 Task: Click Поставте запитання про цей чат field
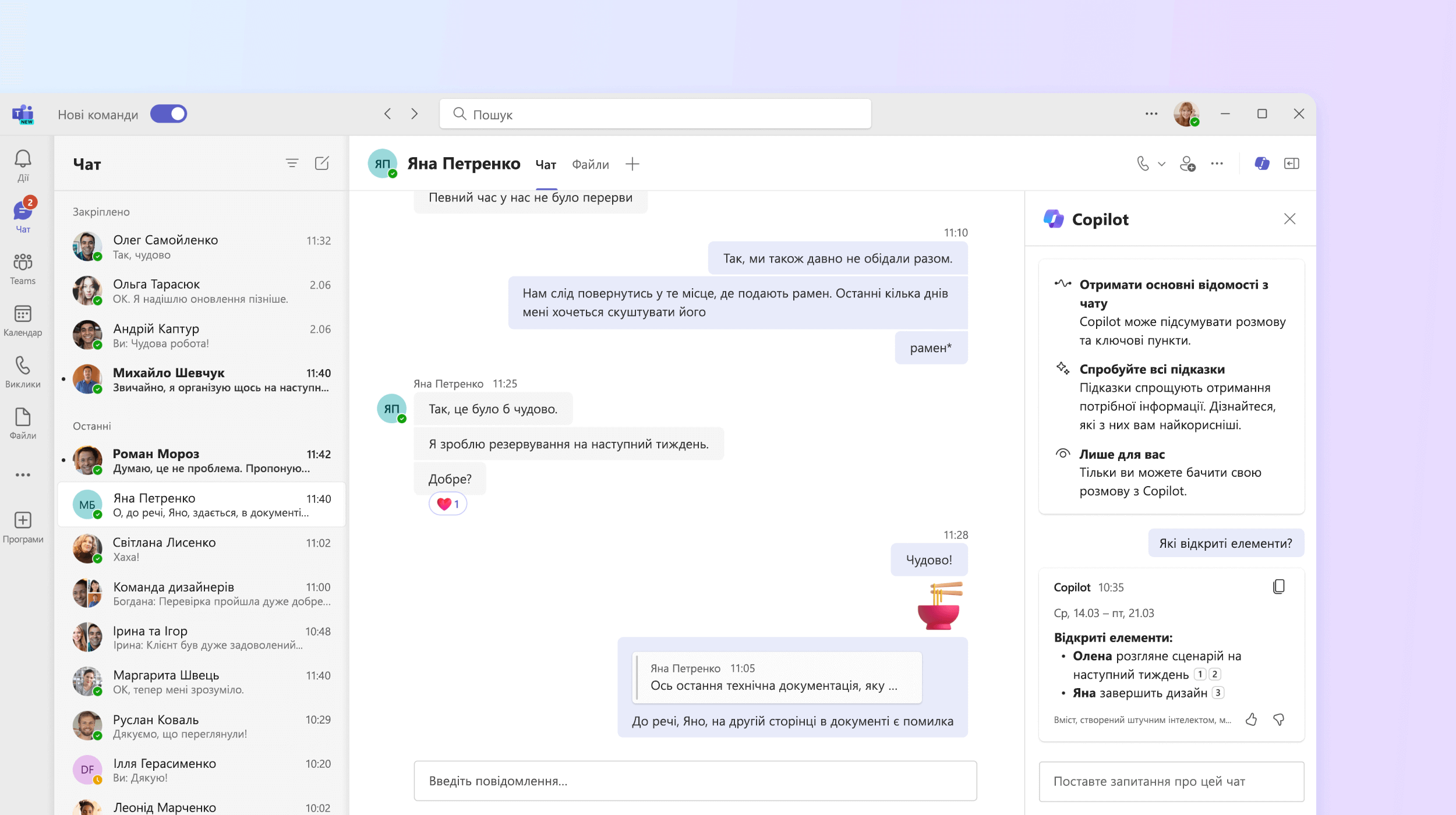pyautogui.click(x=1171, y=781)
